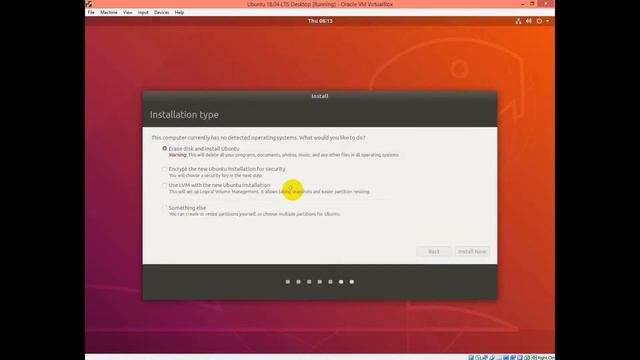The width and height of the screenshot is (640, 360).
Task: Minimize the VirtualBox window
Action: tap(523, 4)
